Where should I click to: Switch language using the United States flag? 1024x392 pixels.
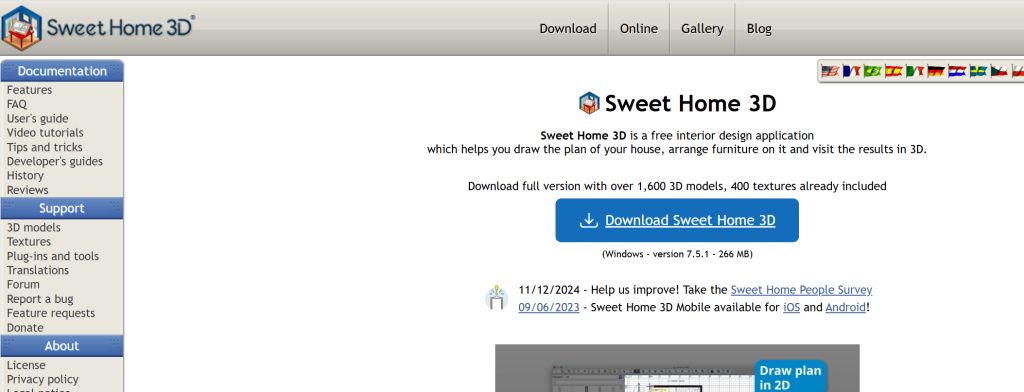click(x=830, y=71)
